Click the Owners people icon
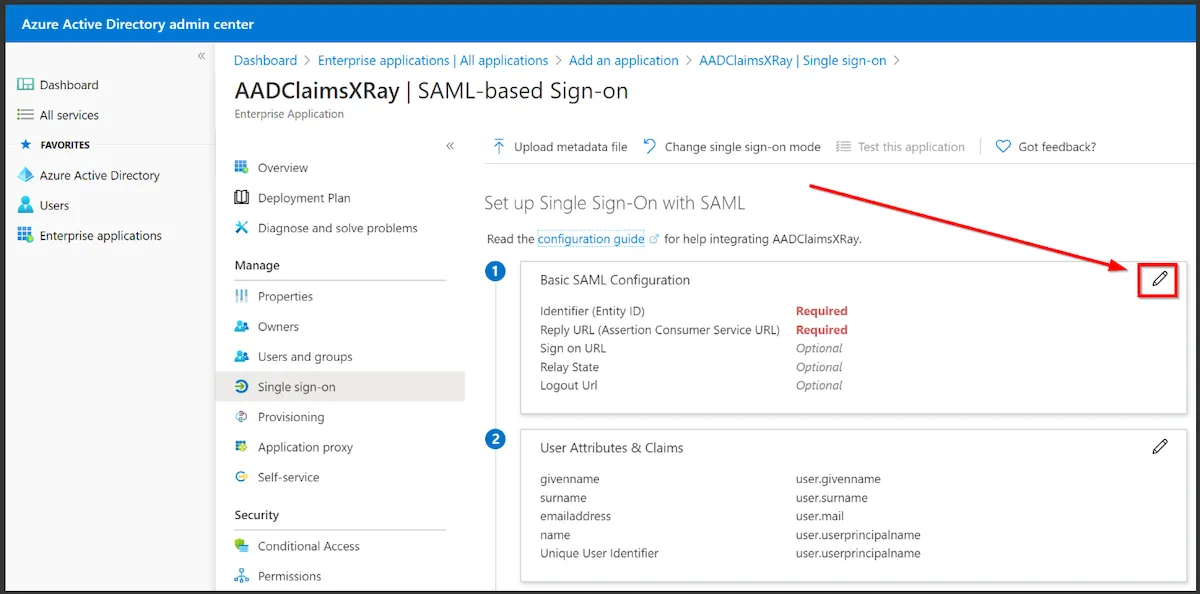This screenshot has height=594, width=1200. pos(241,326)
